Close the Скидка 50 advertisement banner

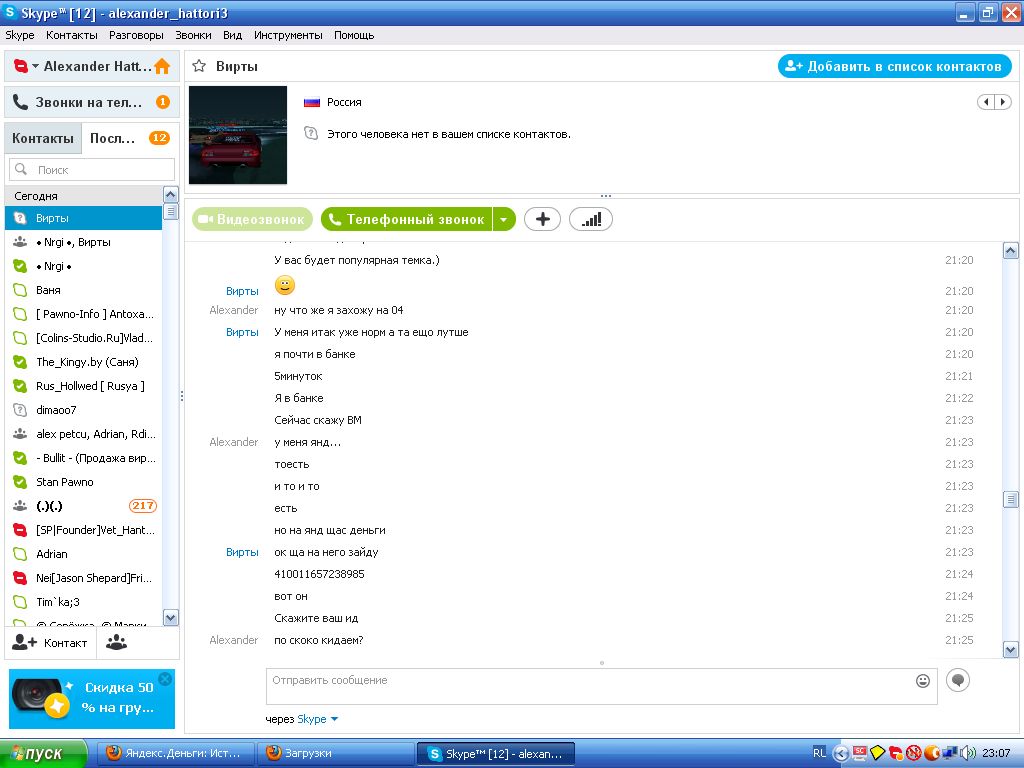pyautogui.click(x=165, y=679)
